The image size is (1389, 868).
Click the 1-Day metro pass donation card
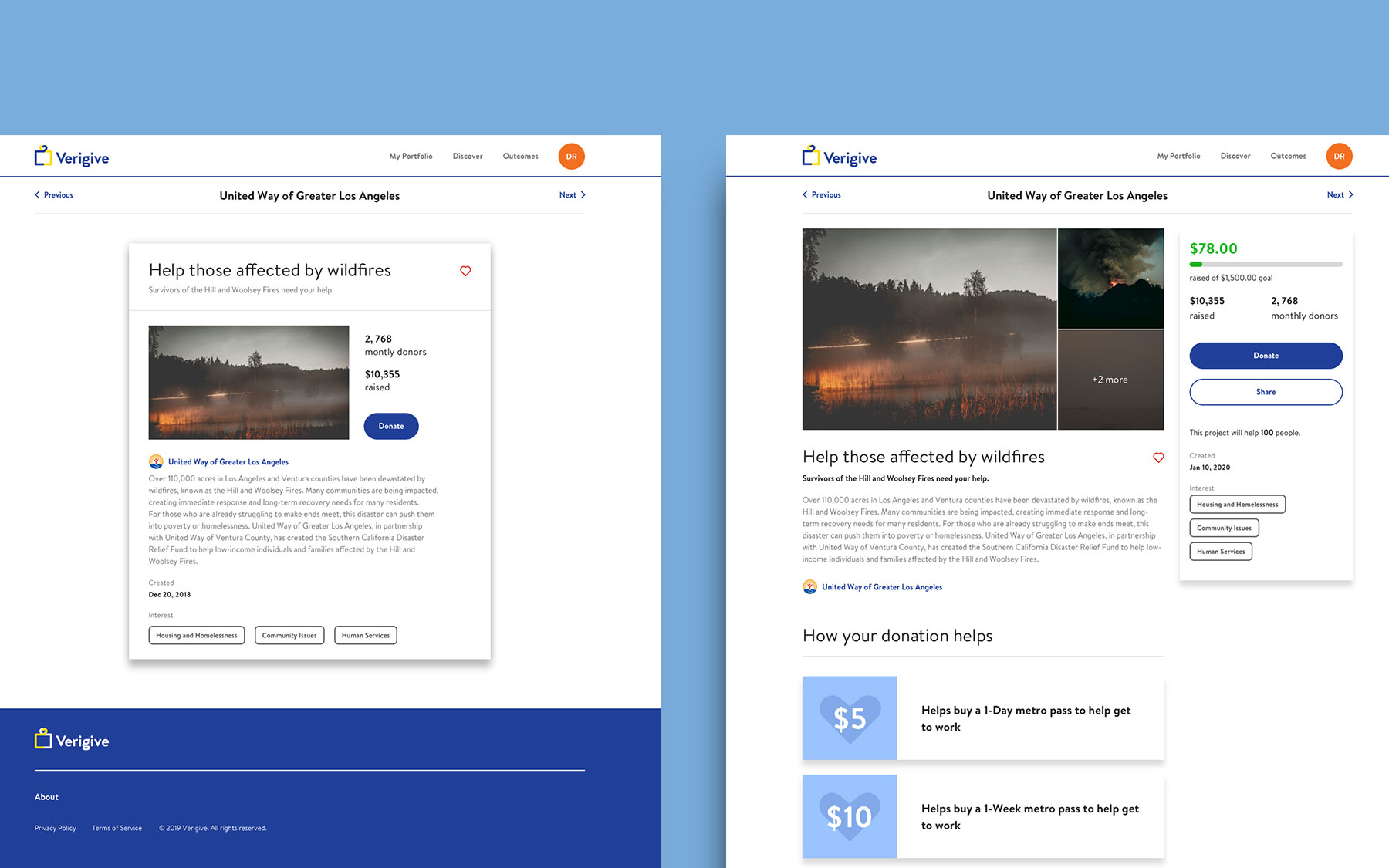[x=983, y=718]
